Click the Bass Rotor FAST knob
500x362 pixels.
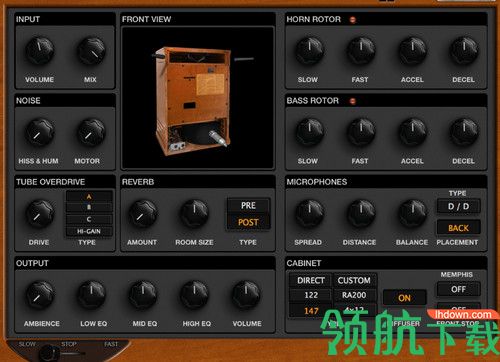[361, 132]
